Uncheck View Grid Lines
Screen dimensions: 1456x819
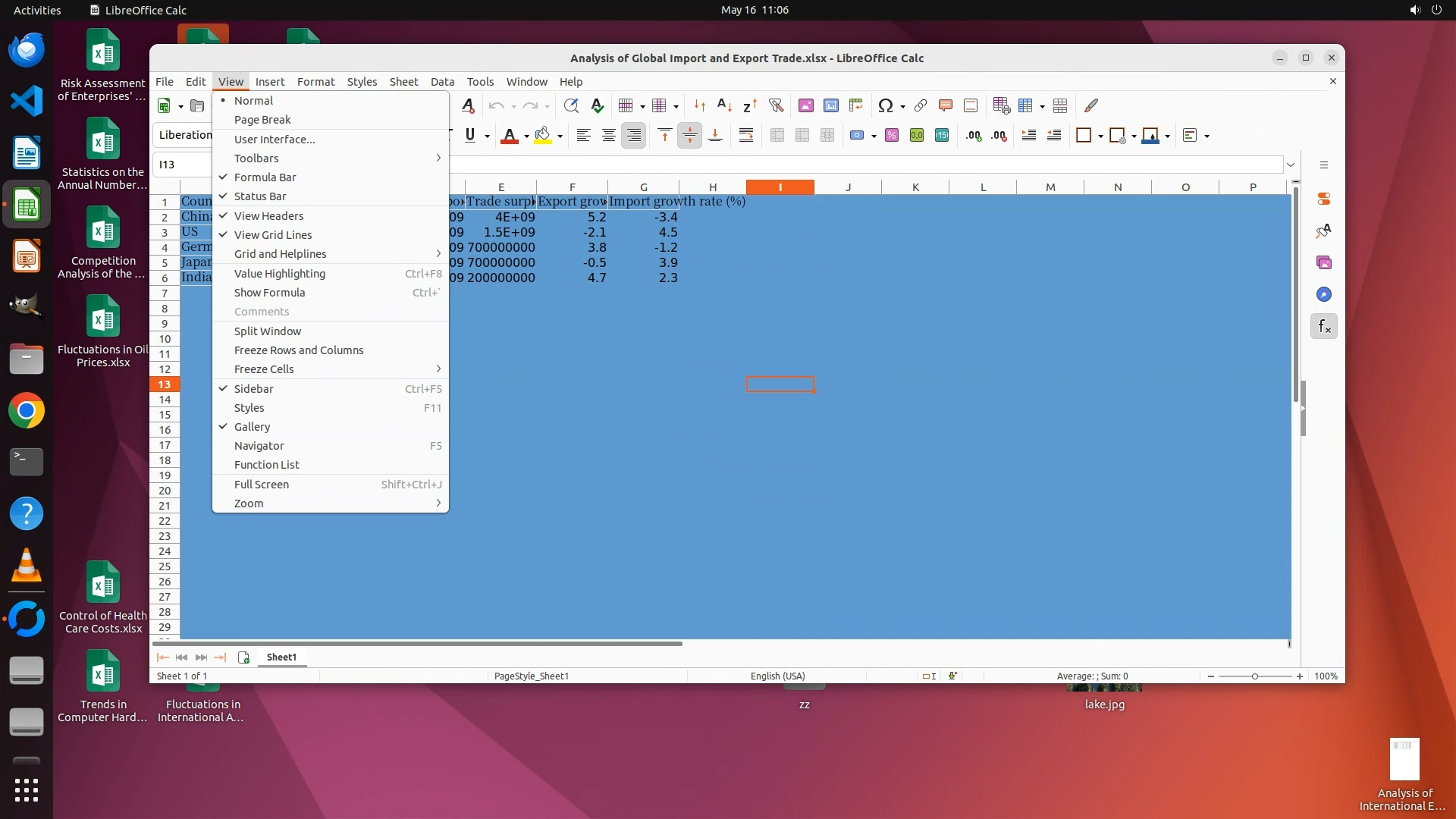tap(273, 235)
